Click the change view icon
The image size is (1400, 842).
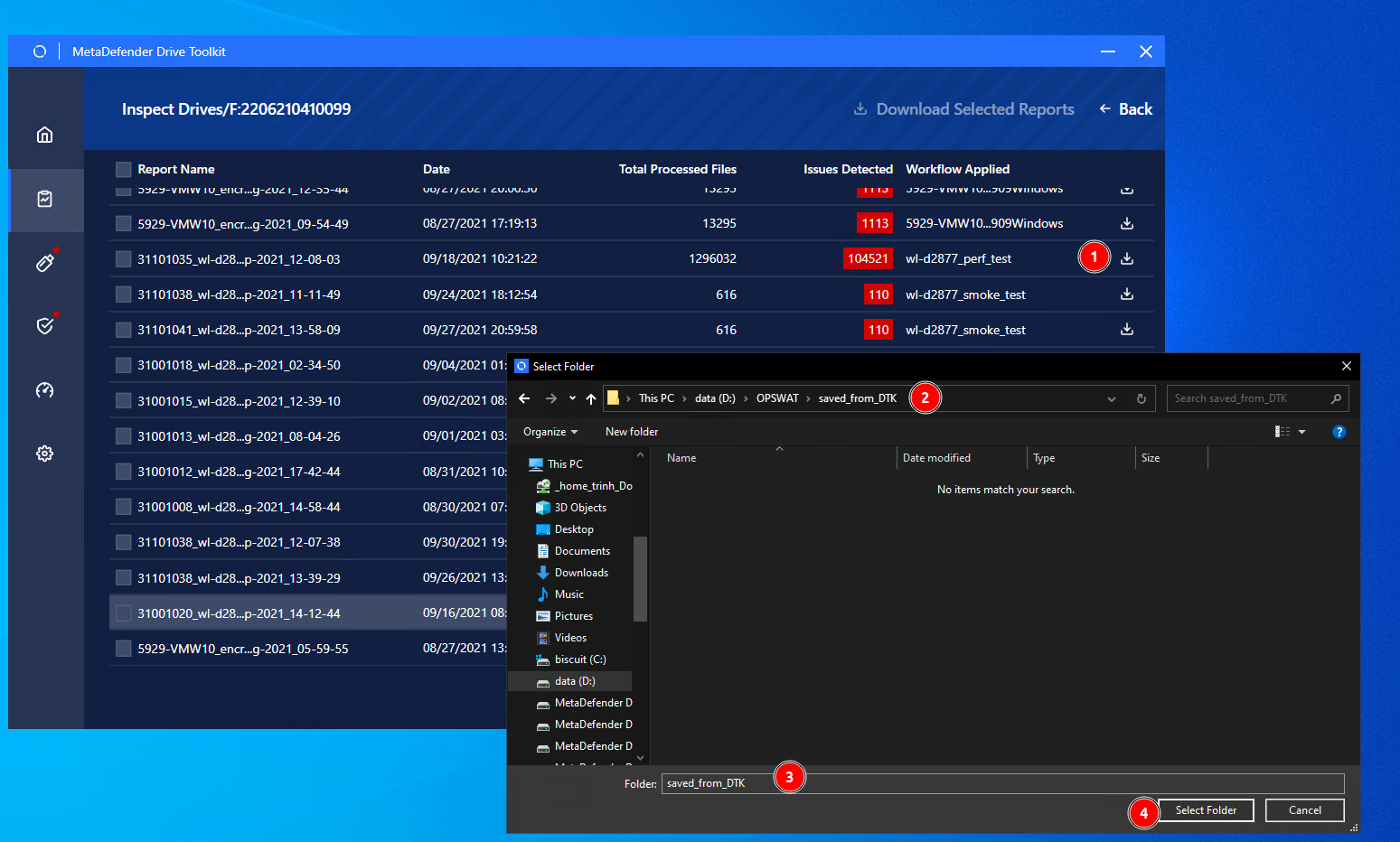coord(1283,432)
